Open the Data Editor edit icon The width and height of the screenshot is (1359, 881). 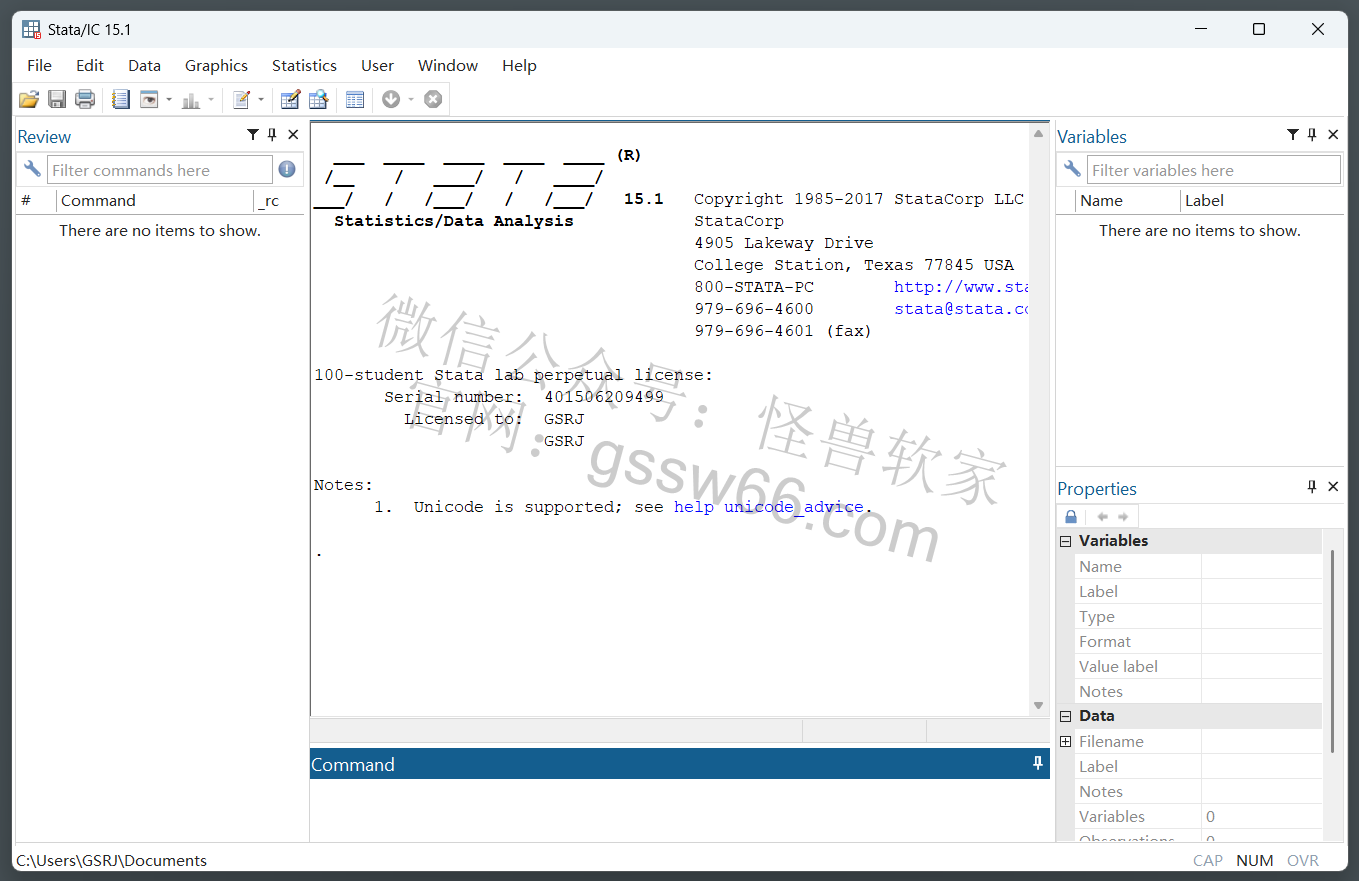pyautogui.click(x=291, y=99)
